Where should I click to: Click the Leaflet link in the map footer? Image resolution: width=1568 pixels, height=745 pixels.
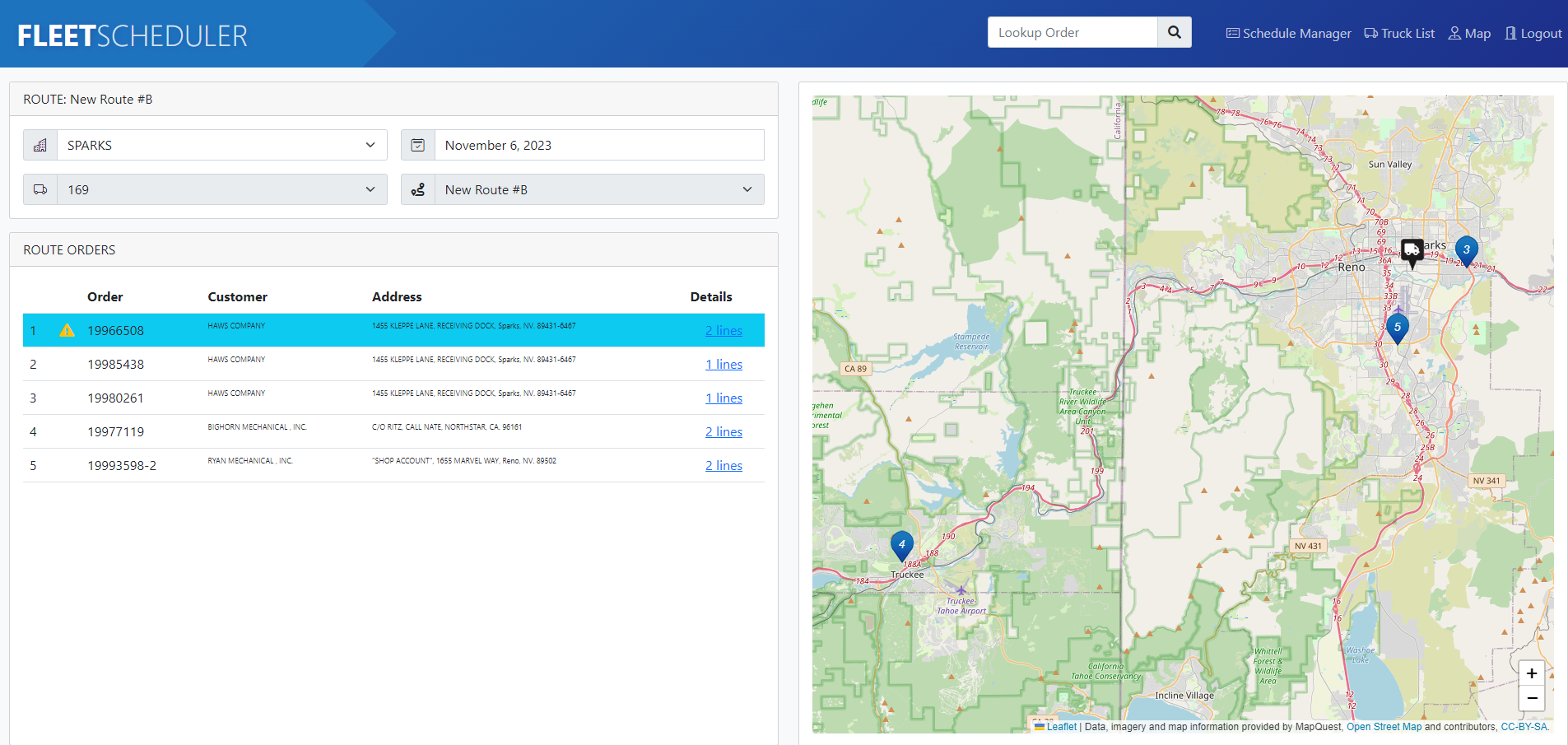[x=1063, y=727]
